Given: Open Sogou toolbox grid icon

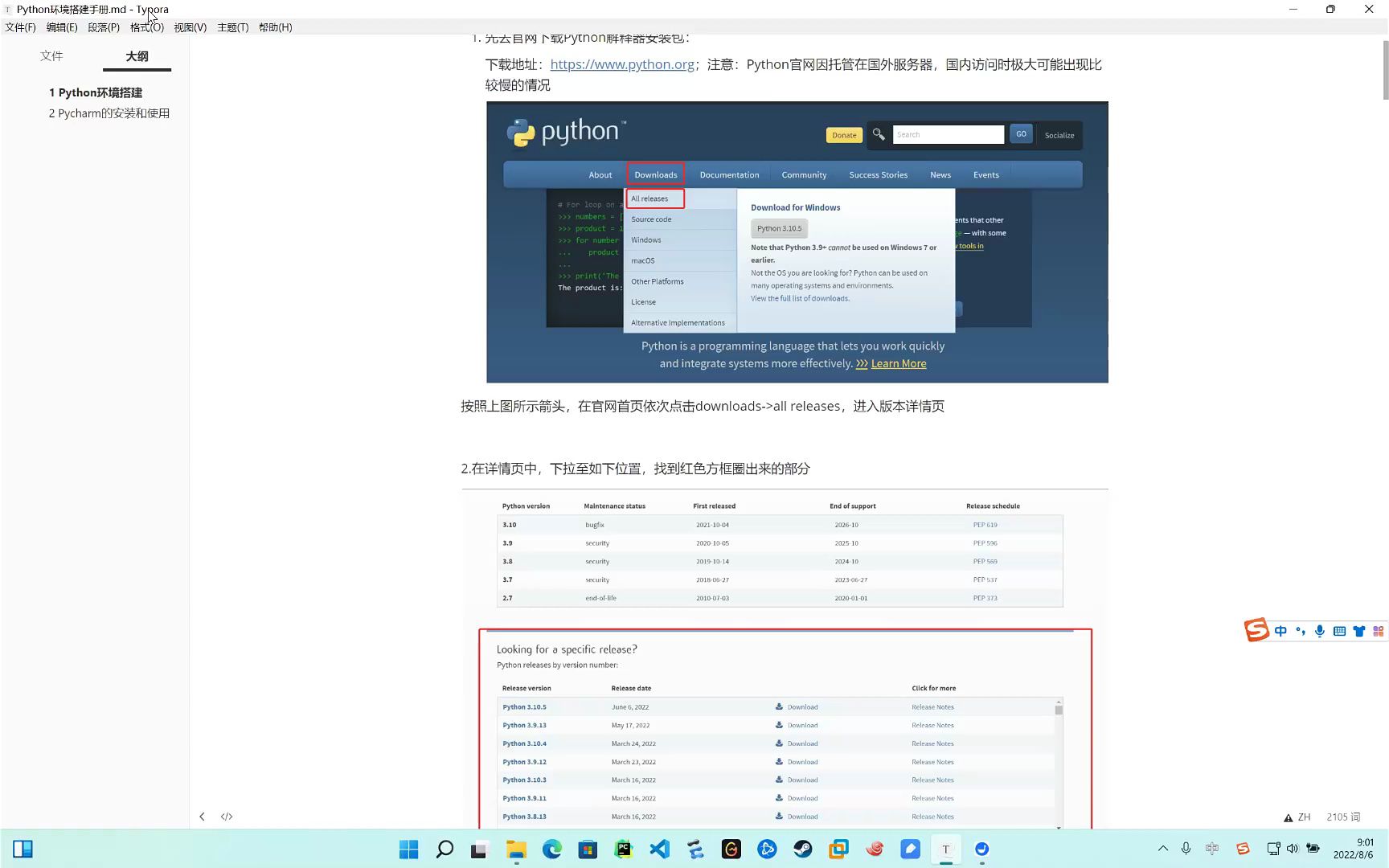Looking at the screenshot, I should (x=1379, y=631).
